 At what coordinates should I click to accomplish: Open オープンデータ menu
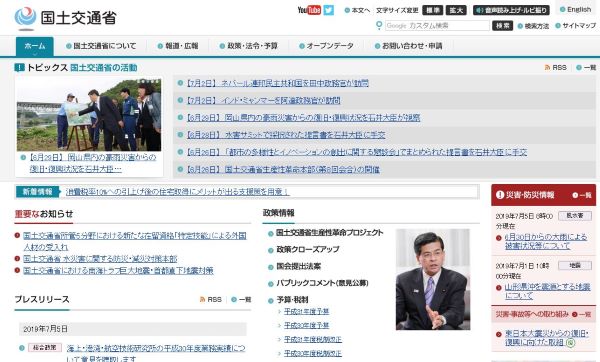pyautogui.click(x=326, y=46)
